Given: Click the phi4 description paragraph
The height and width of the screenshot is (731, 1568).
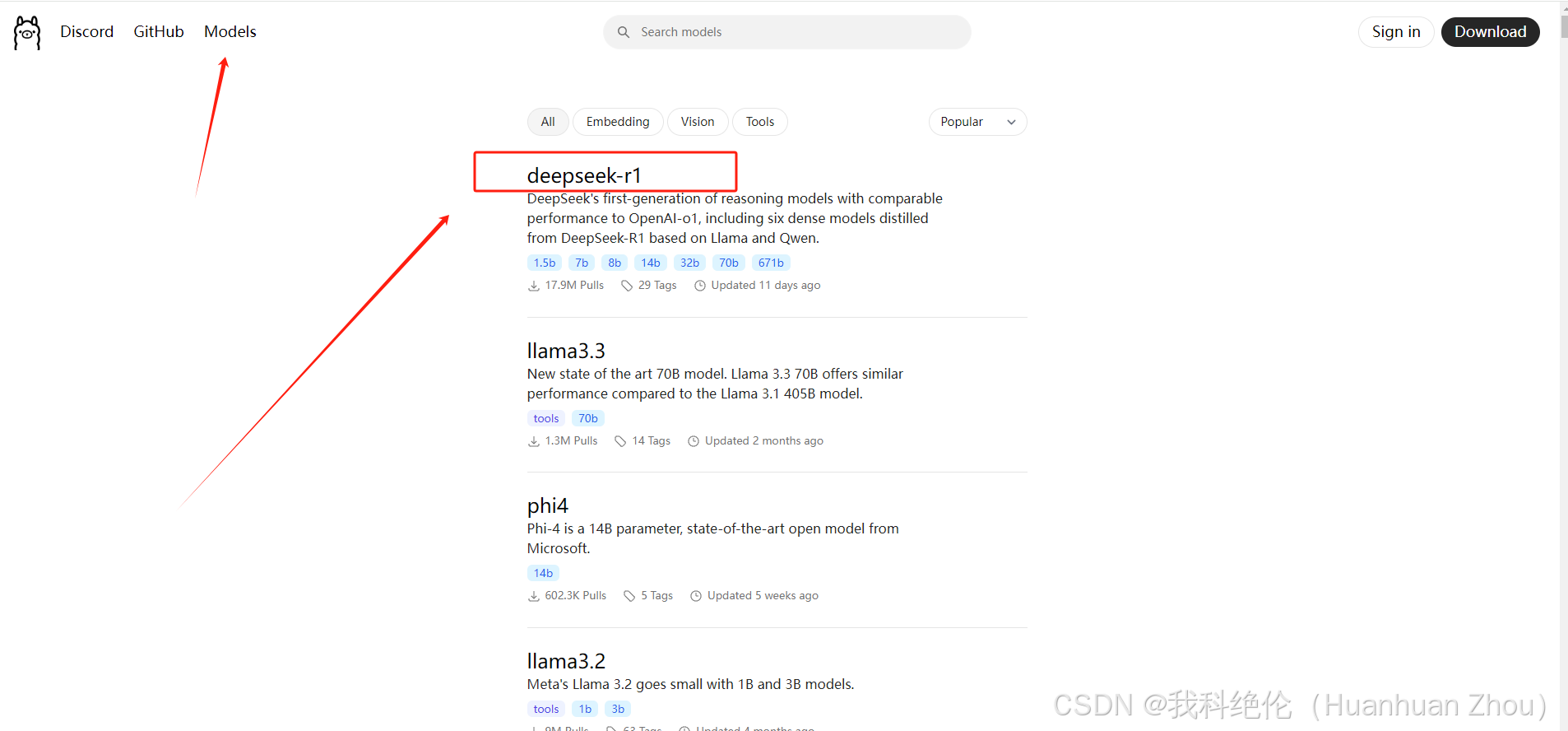Looking at the screenshot, I should tap(713, 538).
